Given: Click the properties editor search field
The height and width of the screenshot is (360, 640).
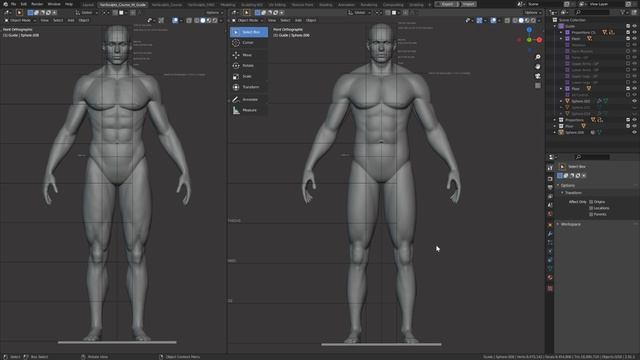Looking at the screenshot, I should [592, 157].
